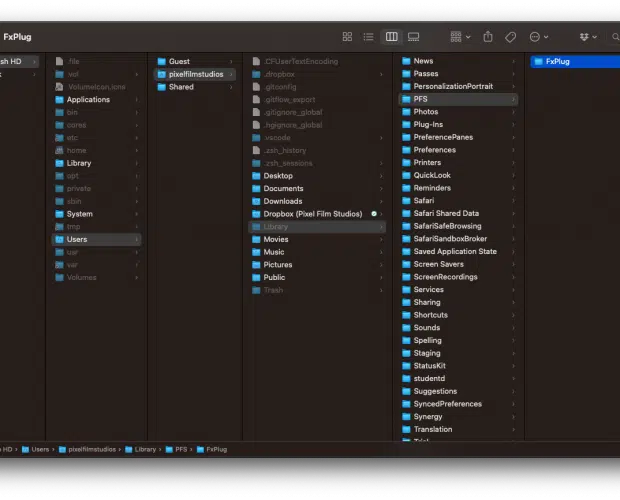620x500 pixels.
Task: Open the PreferencePanes folder
Action: pos(458,137)
